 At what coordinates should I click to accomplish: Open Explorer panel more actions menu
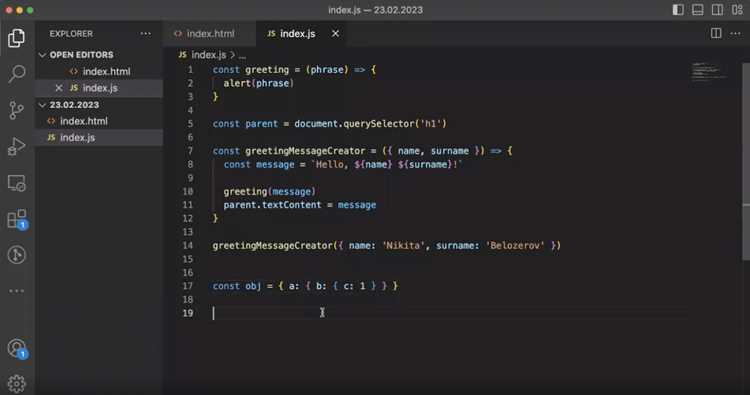pos(145,33)
